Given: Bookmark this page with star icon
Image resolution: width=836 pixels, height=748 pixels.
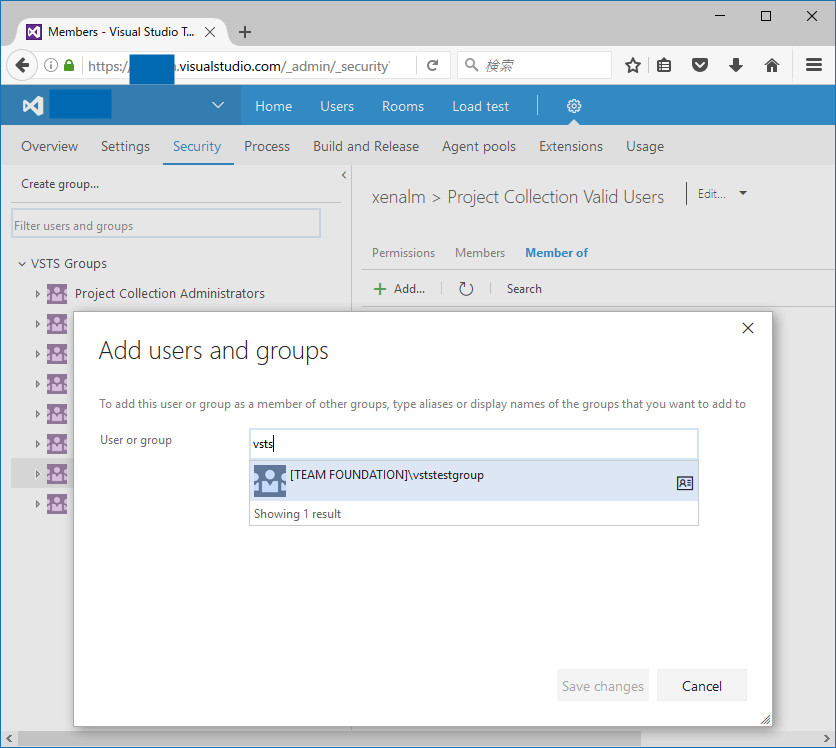Looking at the screenshot, I should pyautogui.click(x=632, y=66).
